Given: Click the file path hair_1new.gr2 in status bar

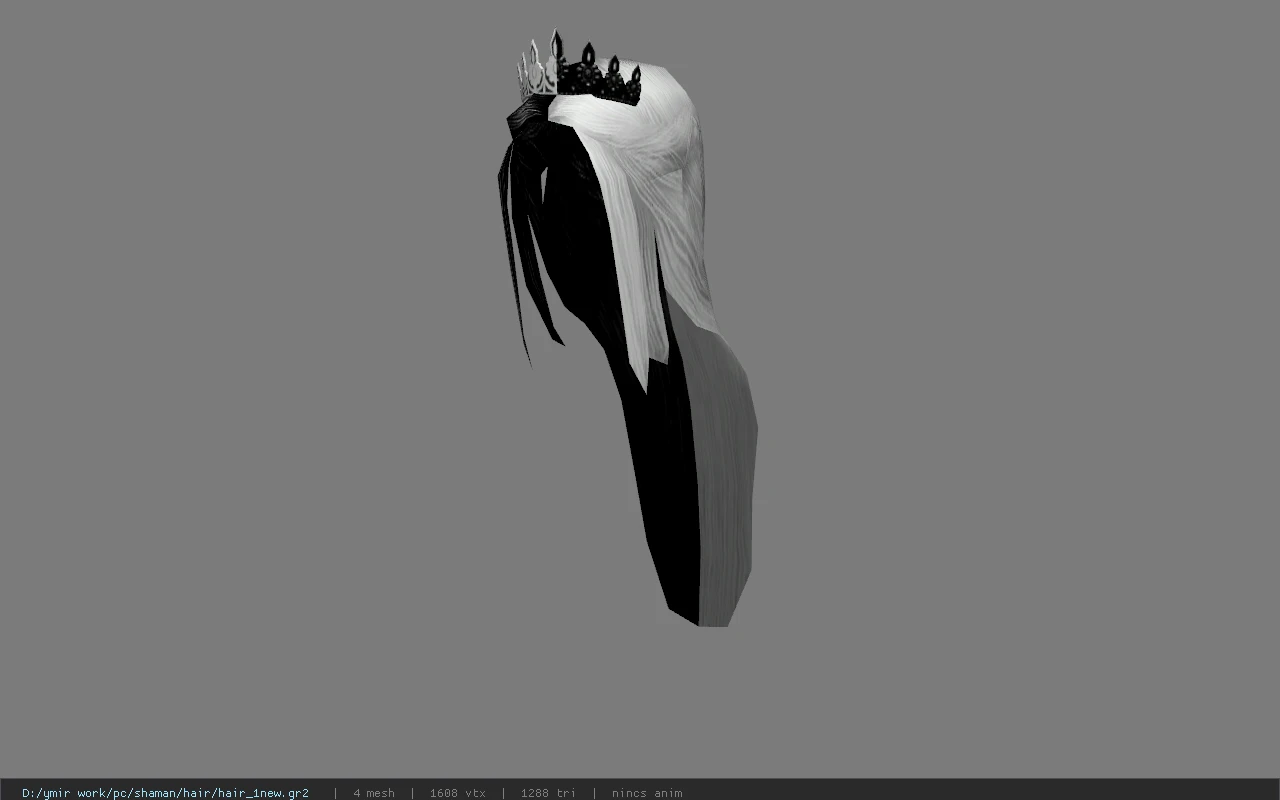Looking at the screenshot, I should click(165, 793).
